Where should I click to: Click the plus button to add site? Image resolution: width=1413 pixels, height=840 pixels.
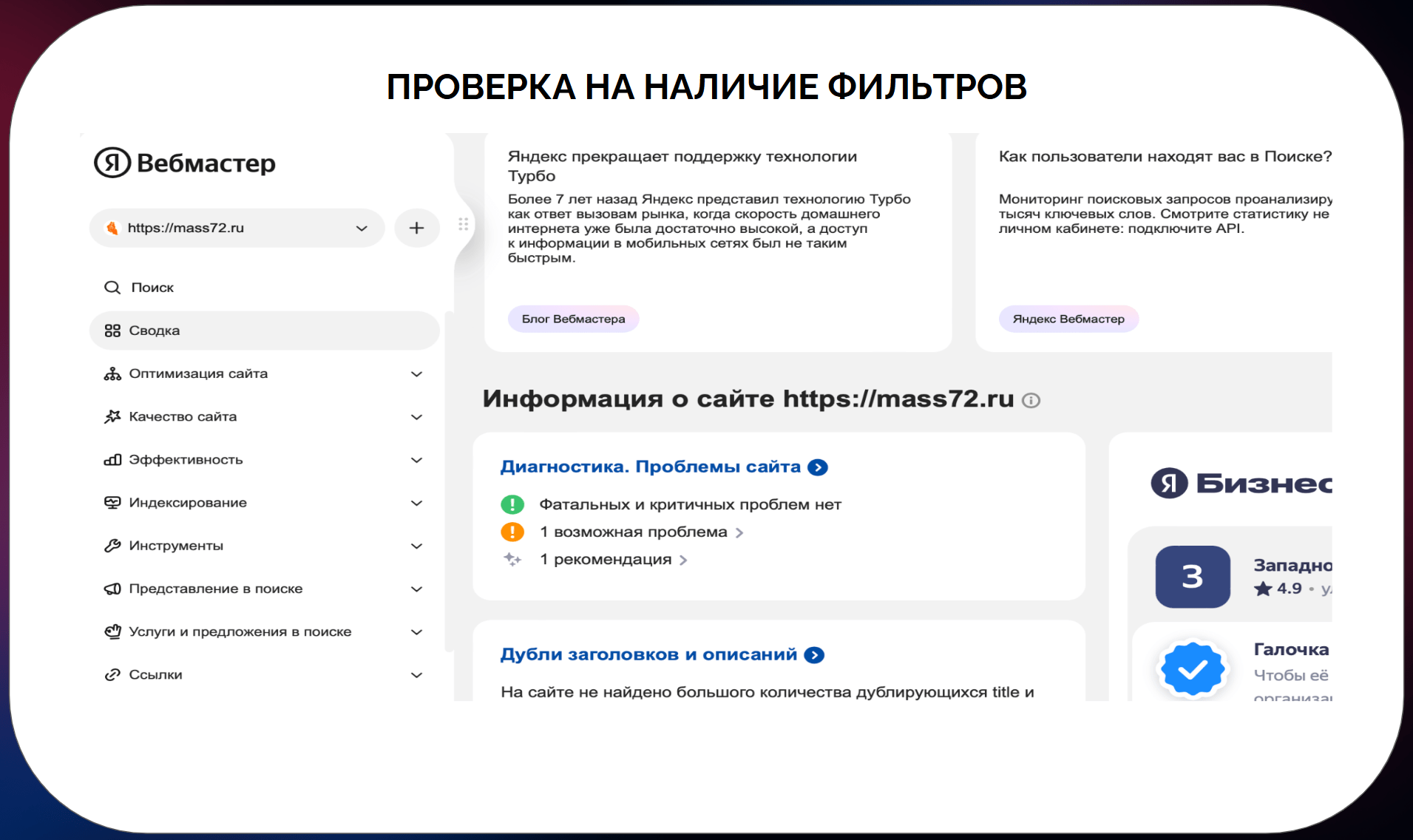[x=416, y=228]
